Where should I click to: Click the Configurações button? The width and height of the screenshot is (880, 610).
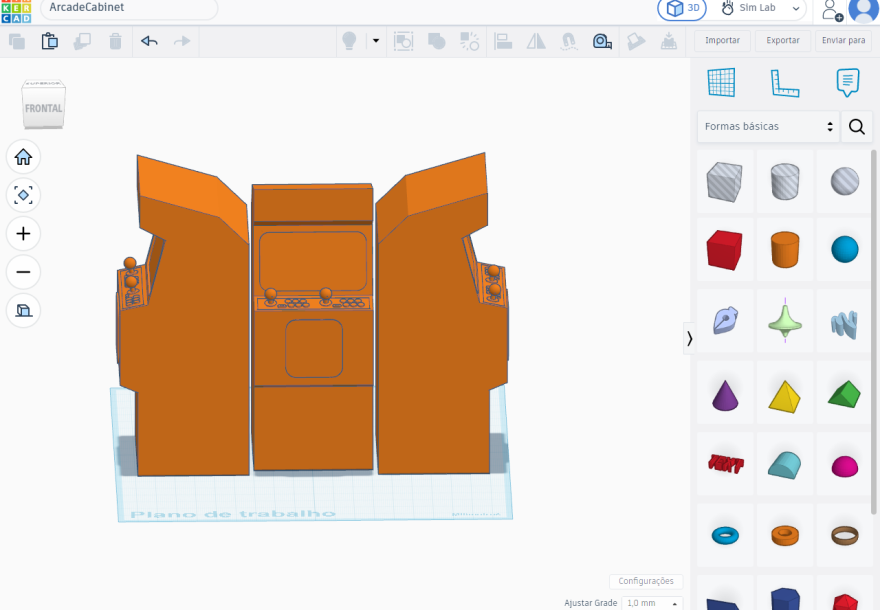point(646,581)
